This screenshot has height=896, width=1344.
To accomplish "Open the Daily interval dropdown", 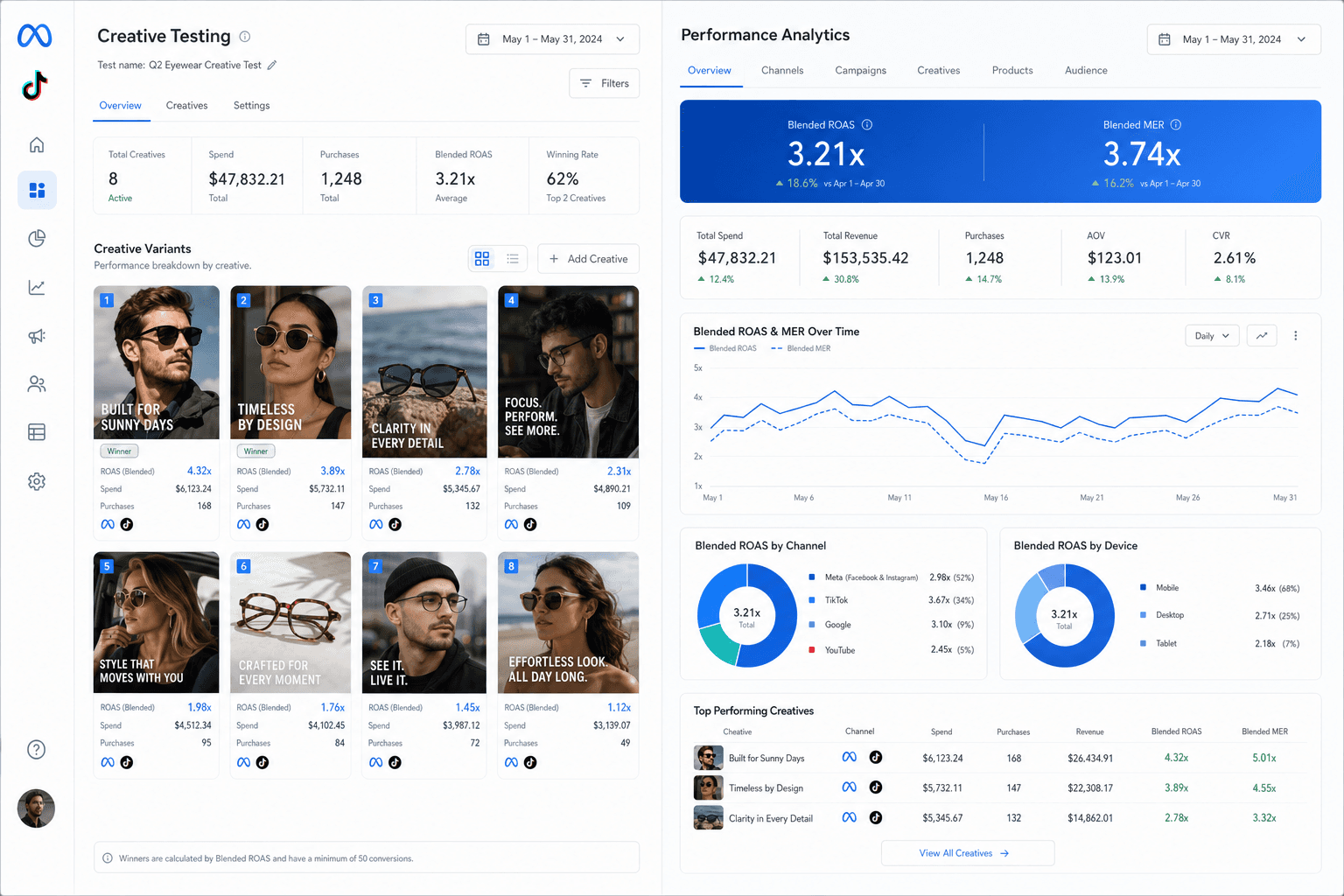I will pos(1212,336).
